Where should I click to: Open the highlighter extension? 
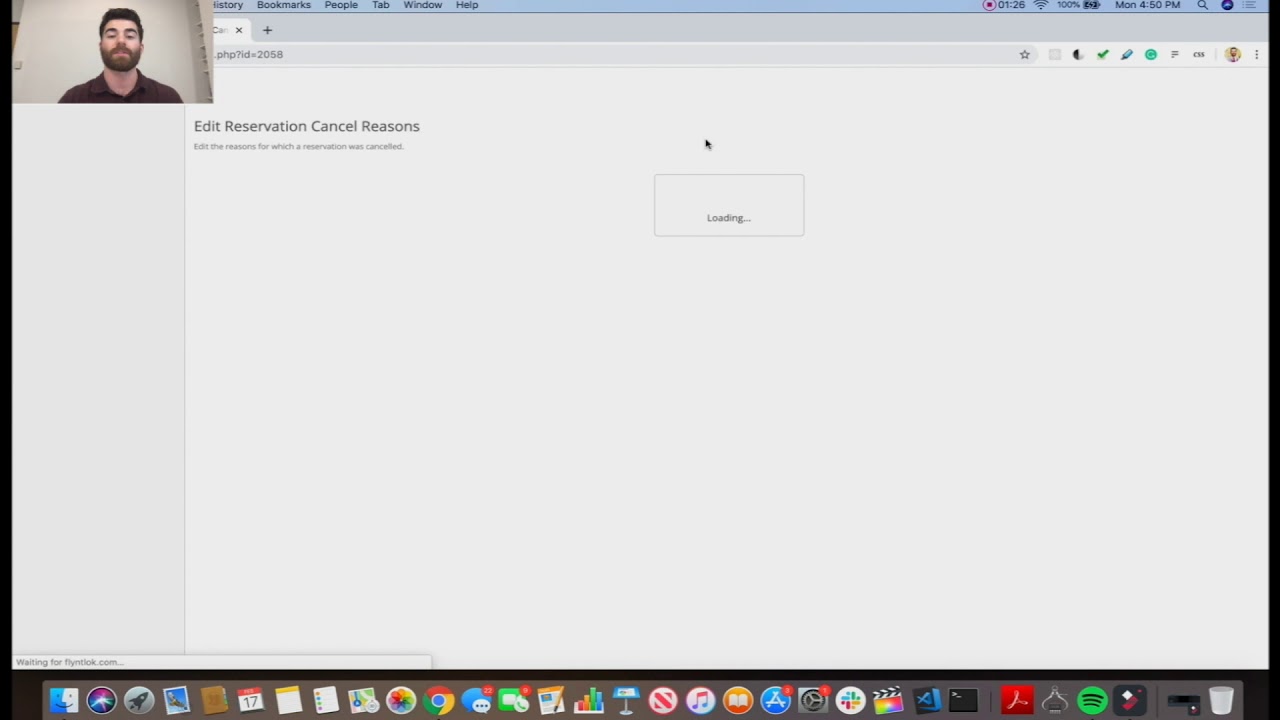coord(1127,55)
